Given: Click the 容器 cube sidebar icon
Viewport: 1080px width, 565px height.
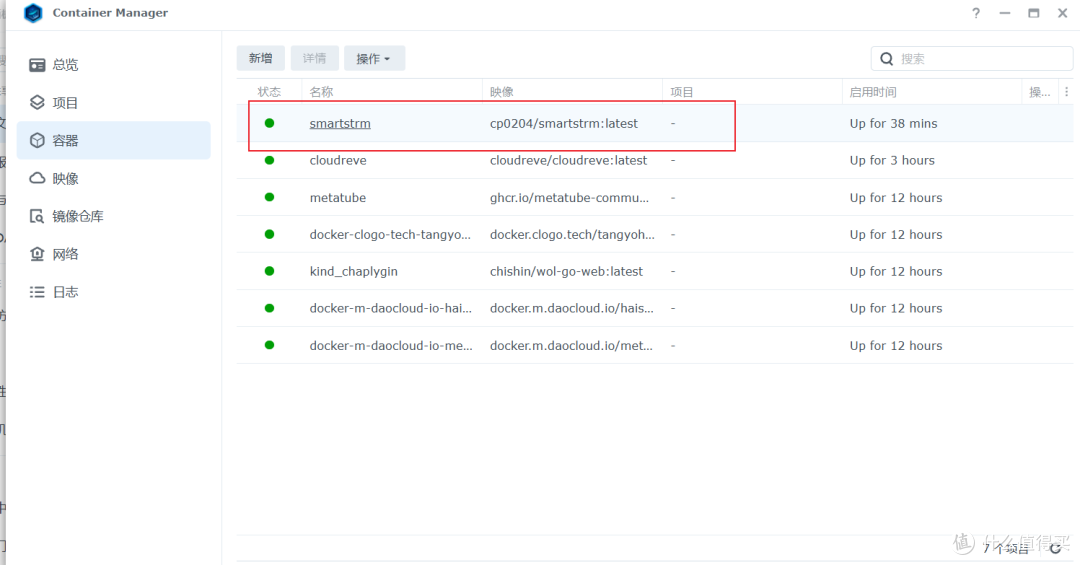Looking at the screenshot, I should (37, 141).
